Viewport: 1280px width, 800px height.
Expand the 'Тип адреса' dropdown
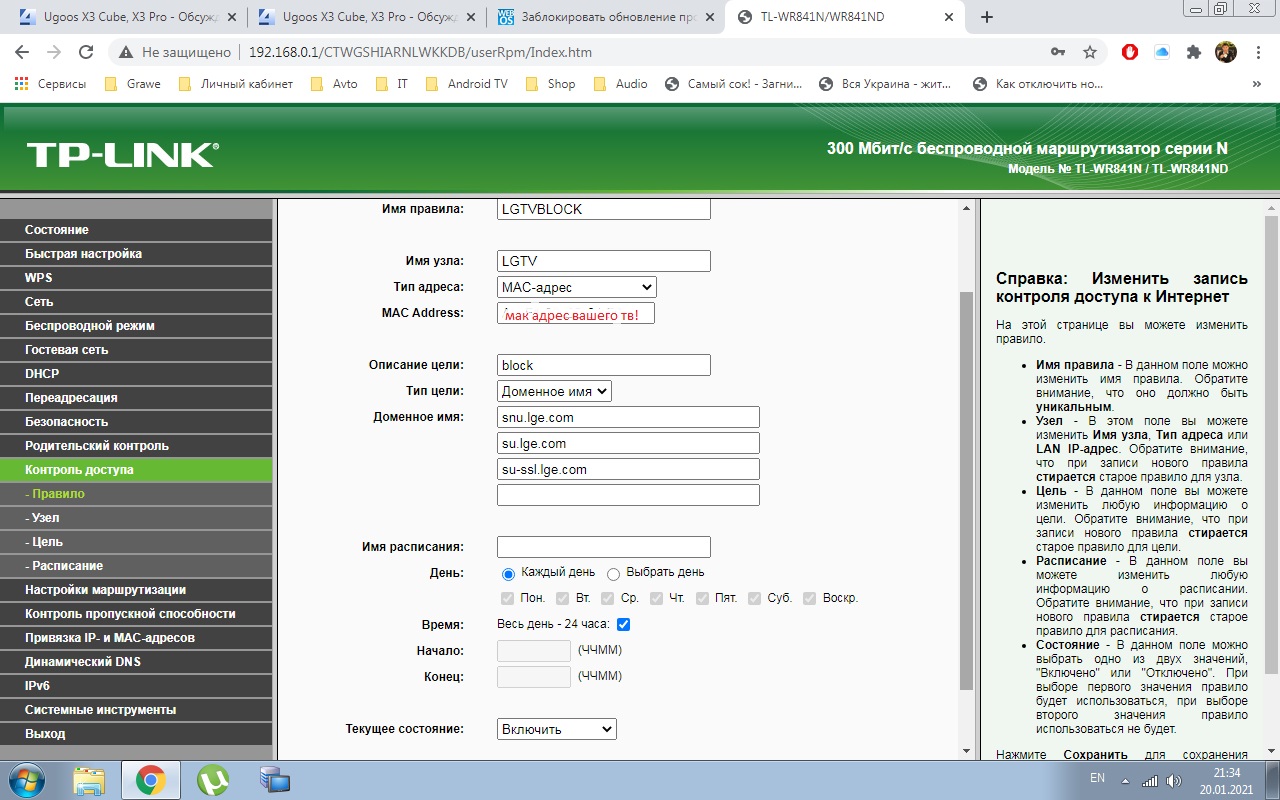[x=576, y=288]
